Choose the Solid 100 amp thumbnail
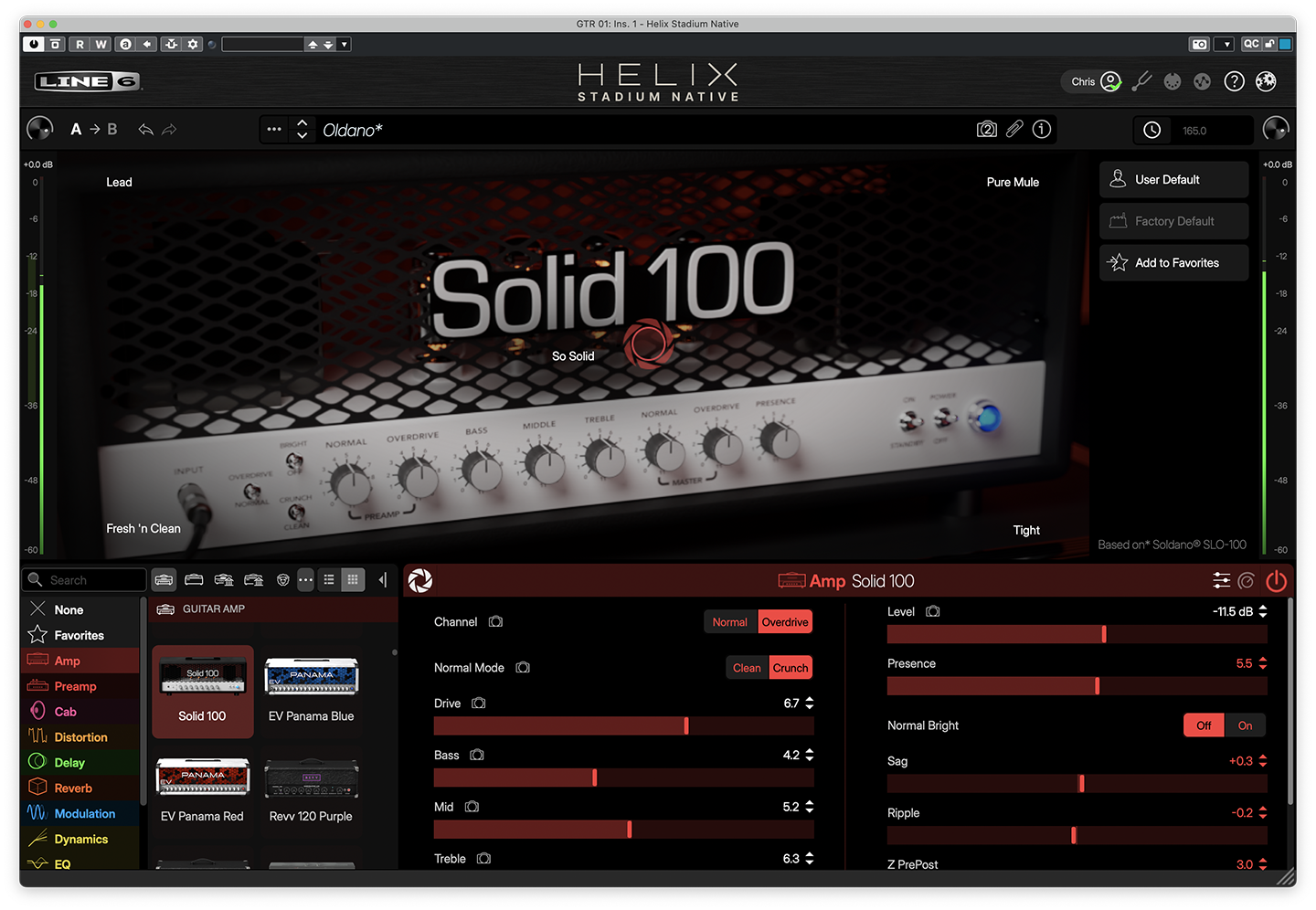The width and height of the screenshot is (1316, 910). tap(203, 692)
